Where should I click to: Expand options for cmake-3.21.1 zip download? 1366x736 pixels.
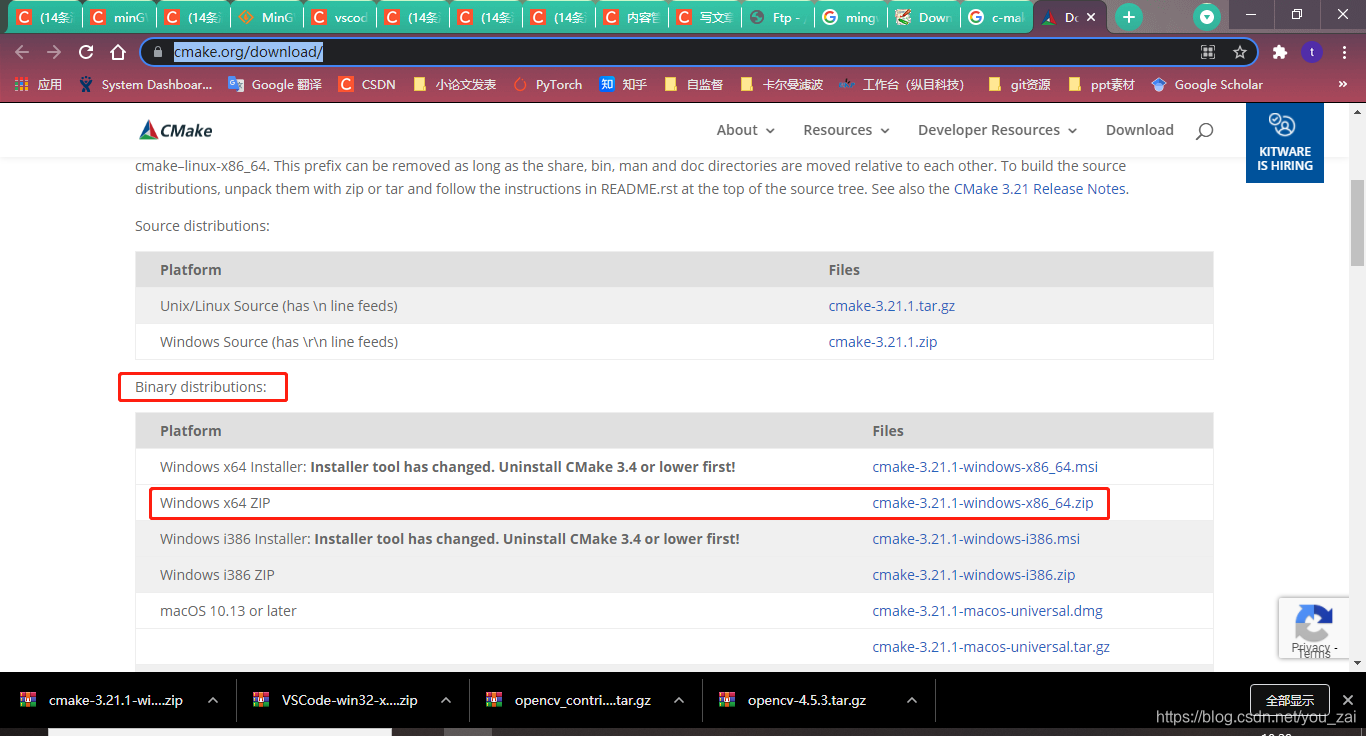pos(213,701)
